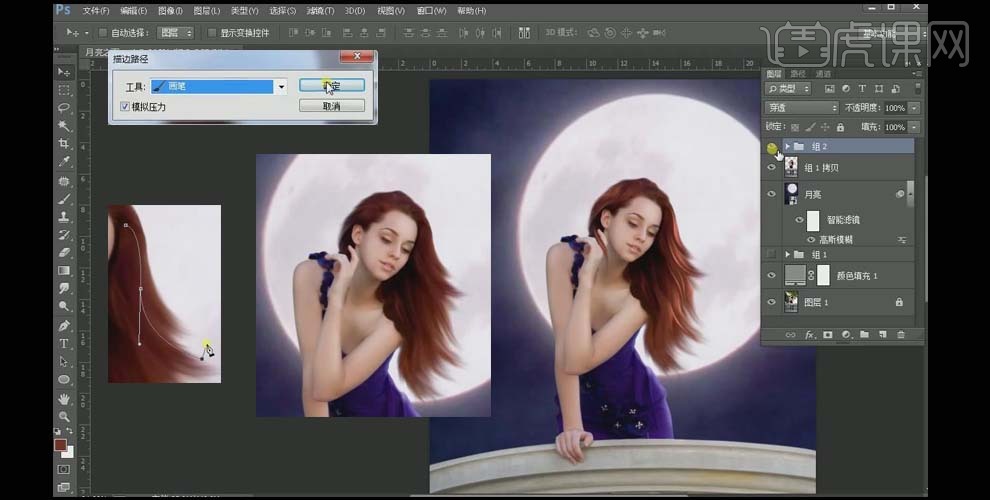Open the 编辑(E) menu
This screenshot has width=990, height=500.
(x=133, y=11)
